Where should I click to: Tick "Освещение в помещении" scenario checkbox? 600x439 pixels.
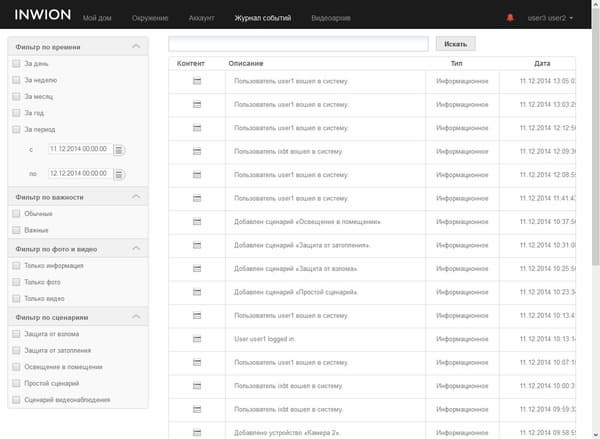[x=16, y=367]
